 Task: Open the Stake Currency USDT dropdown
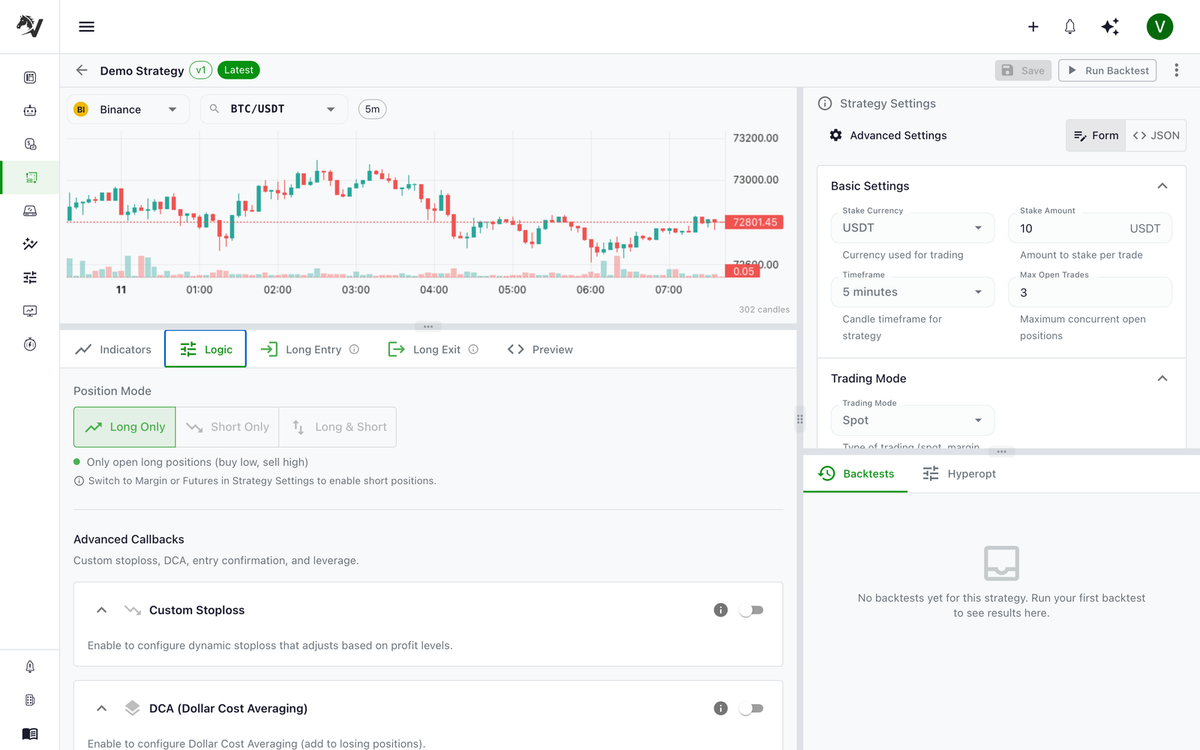pos(913,228)
